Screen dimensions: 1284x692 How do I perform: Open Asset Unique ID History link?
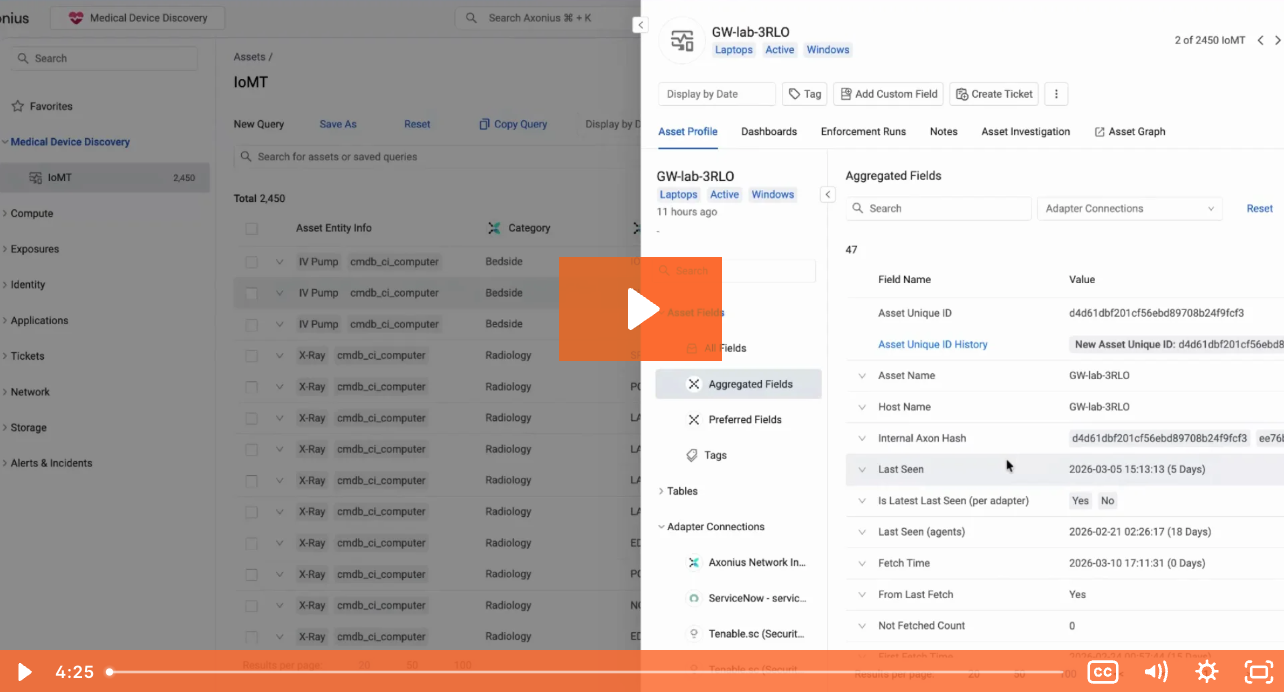click(932, 345)
